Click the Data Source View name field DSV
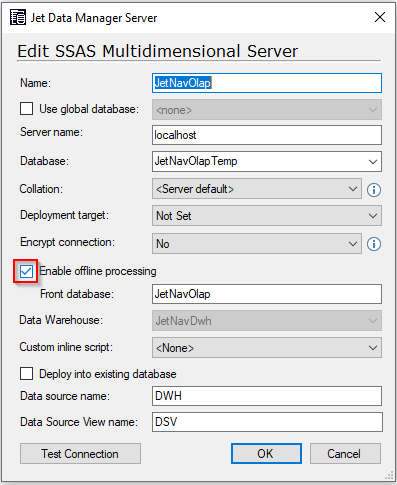Viewport: 397px width, 485px height. 267,422
